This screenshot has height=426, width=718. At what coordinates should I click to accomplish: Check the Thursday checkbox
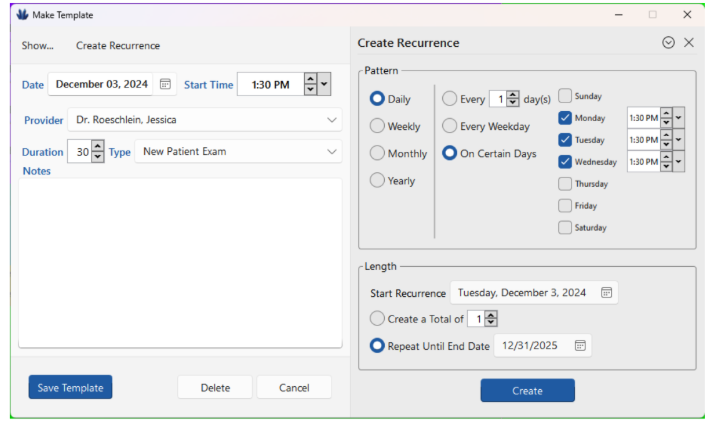(x=565, y=184)
